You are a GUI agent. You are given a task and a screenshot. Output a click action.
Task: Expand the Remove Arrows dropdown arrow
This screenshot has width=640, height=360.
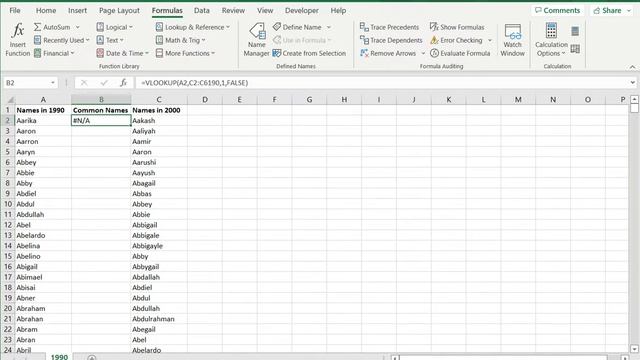[423, 53]
